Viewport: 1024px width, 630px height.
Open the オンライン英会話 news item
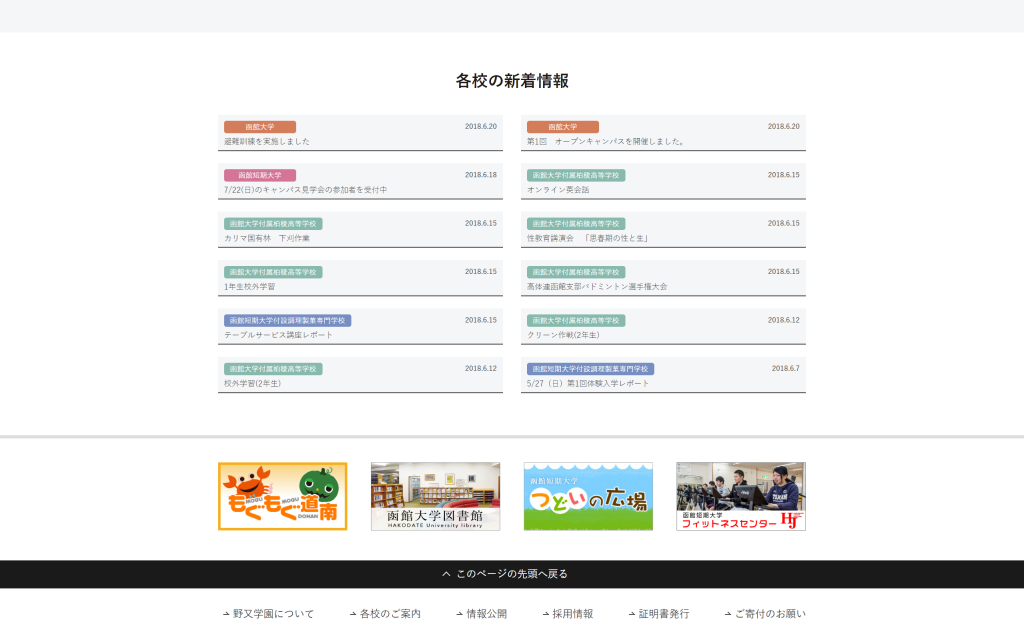(x=663, y=181)
